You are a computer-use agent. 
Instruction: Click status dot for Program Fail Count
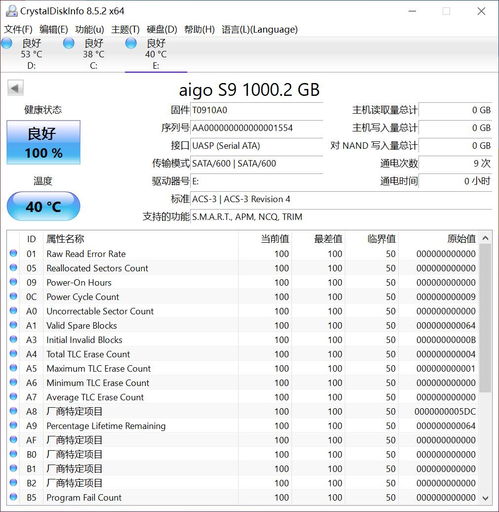[14, 497]
